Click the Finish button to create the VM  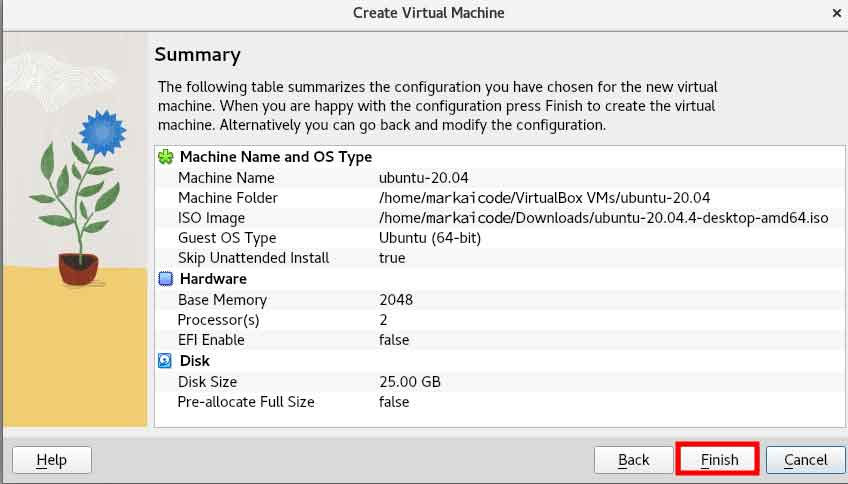coord(717,460)
